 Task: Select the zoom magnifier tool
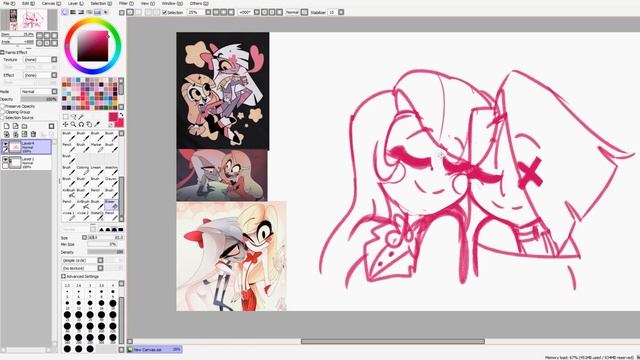73,124
